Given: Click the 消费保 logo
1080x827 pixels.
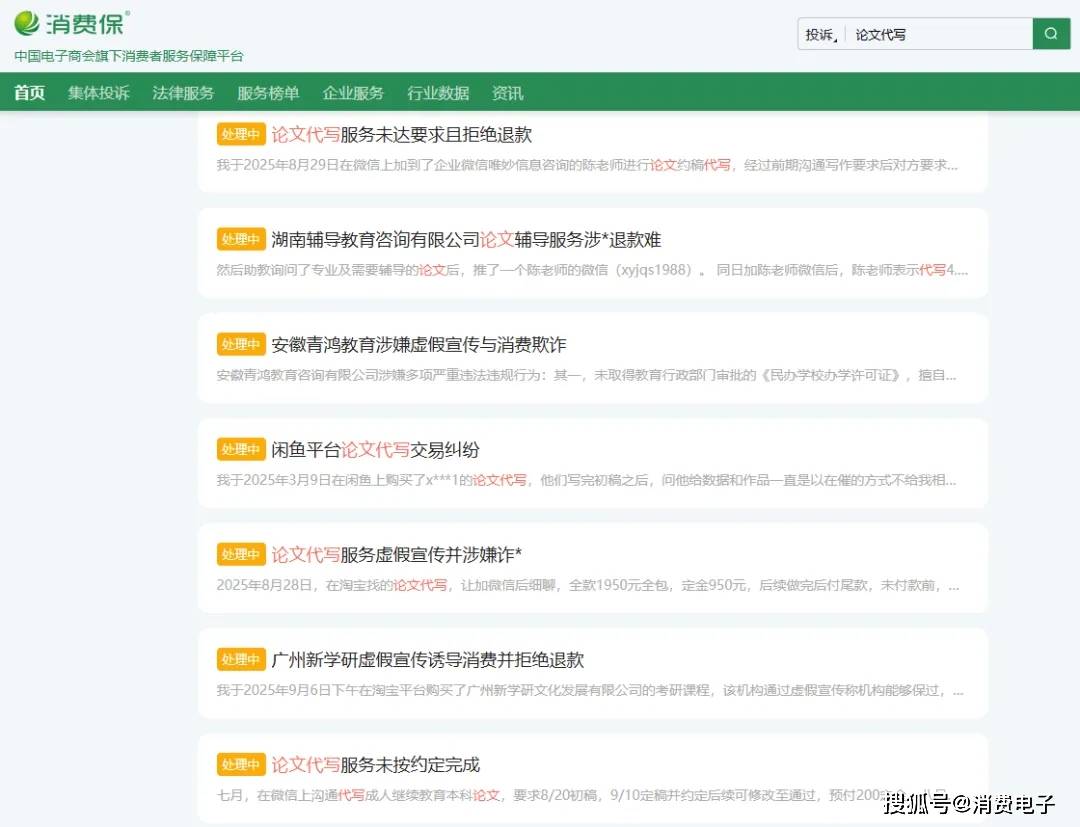Looking at the screenshot, I should 71,23.
